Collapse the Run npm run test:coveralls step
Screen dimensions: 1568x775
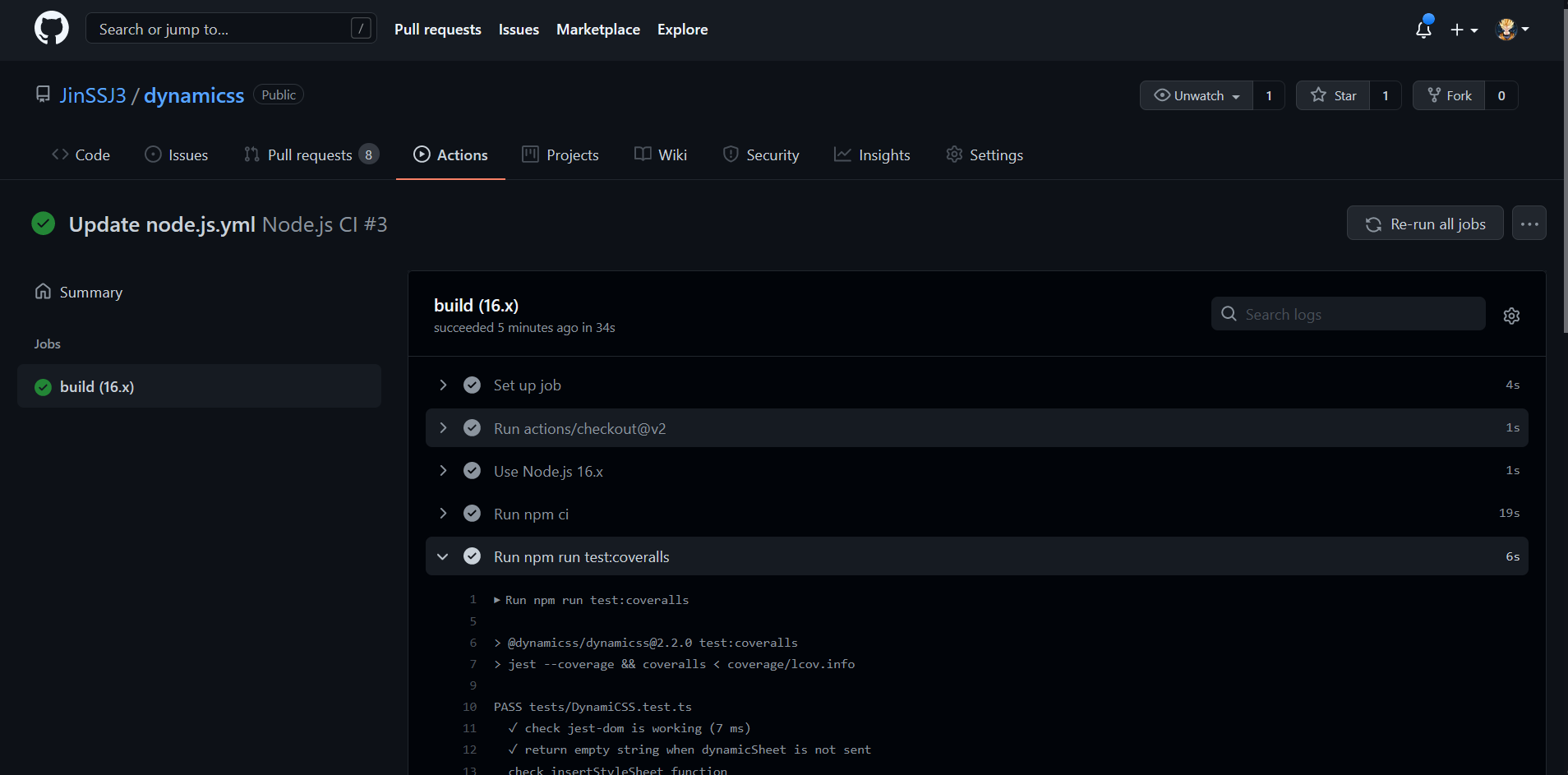point(443,556)
